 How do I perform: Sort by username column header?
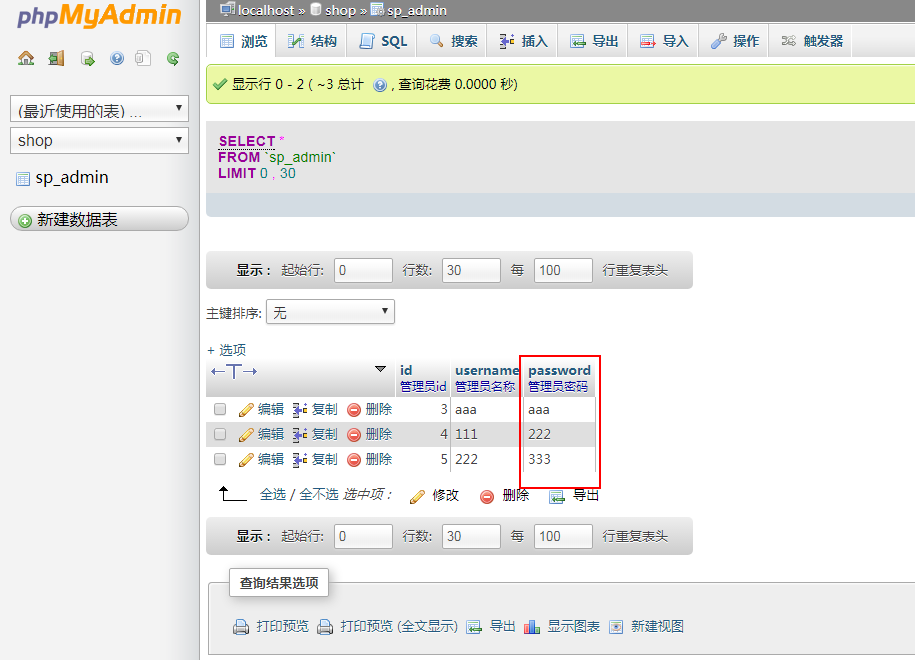coord(487,370)
